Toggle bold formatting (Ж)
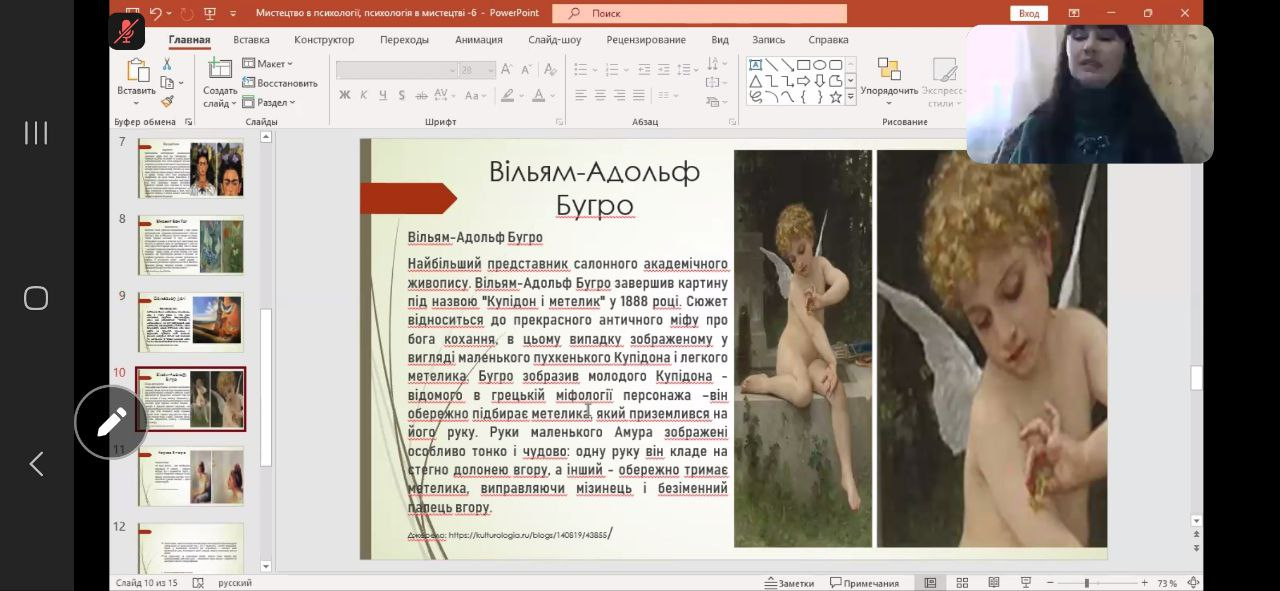The height and width of the screenshot is (591, 1280). (x=345, y=95)
